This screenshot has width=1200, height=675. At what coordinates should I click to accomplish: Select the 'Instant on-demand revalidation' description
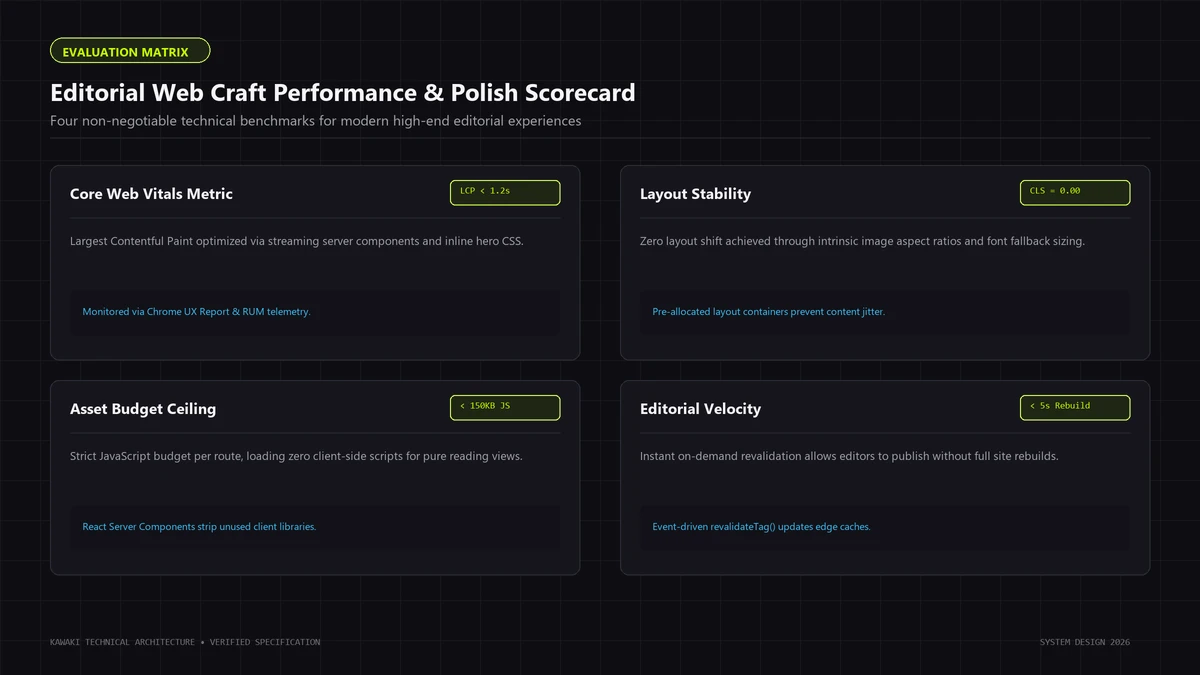coord(849,456)
